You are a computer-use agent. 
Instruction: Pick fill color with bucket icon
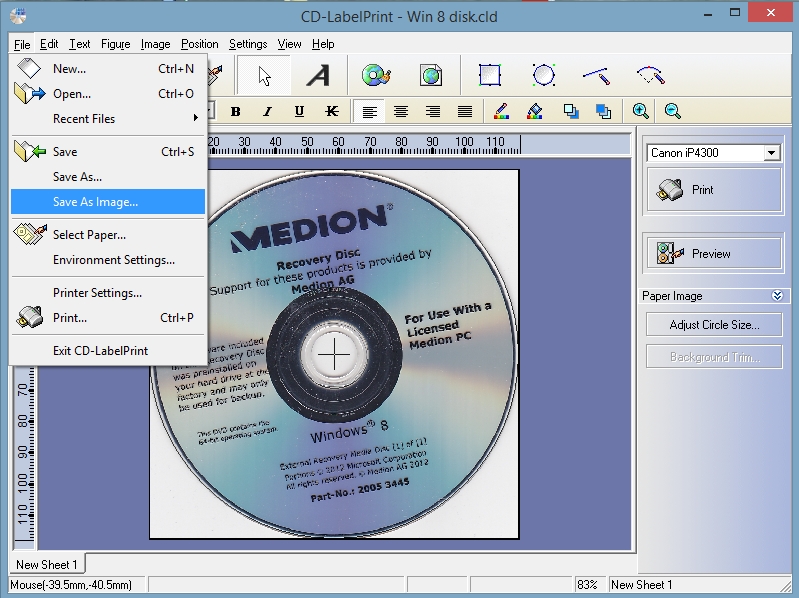point(535,111)
